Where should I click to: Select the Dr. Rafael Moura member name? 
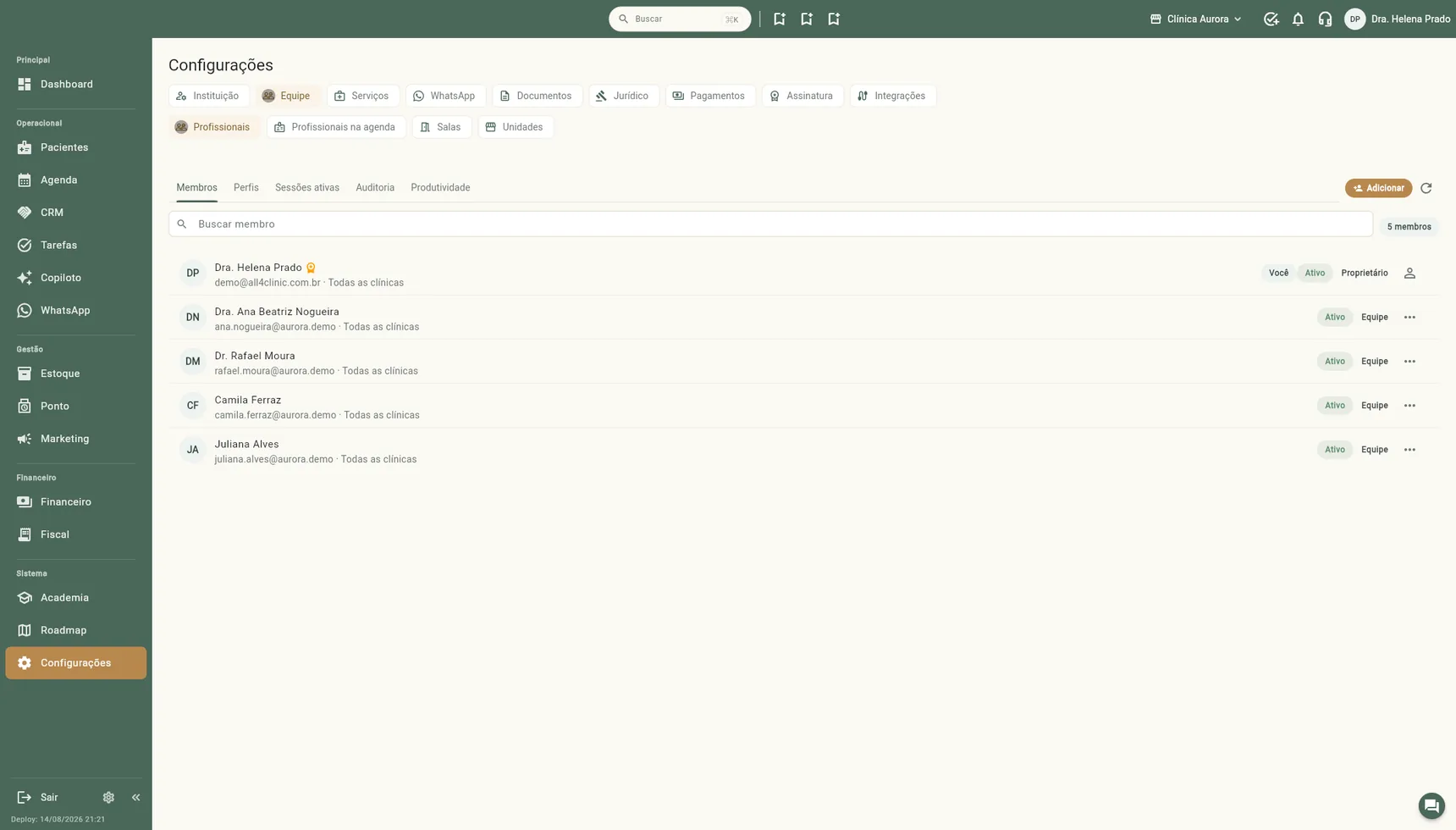tap(255, 356)
